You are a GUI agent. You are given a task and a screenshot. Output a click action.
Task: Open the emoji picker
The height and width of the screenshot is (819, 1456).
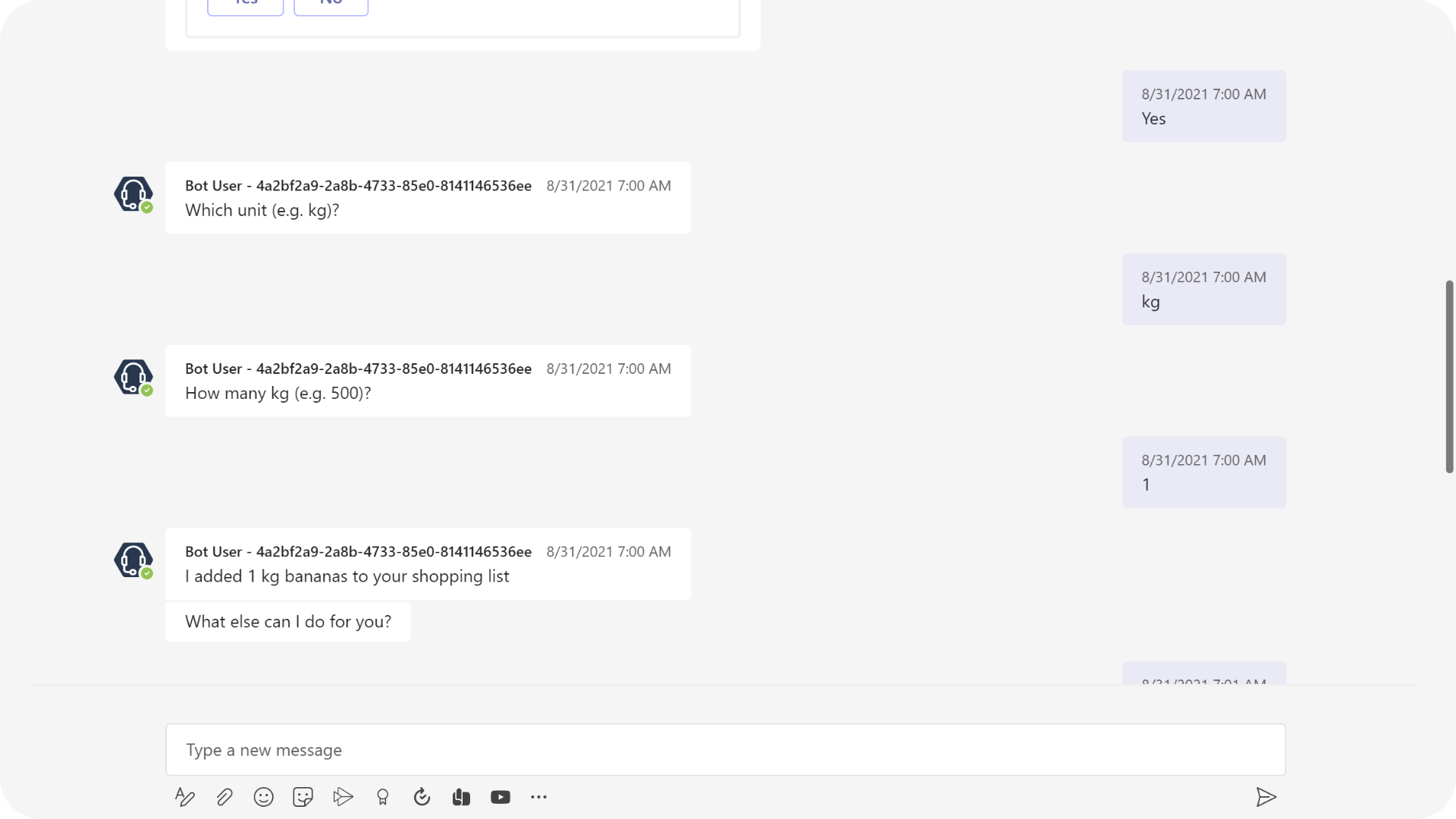(263, 797)
